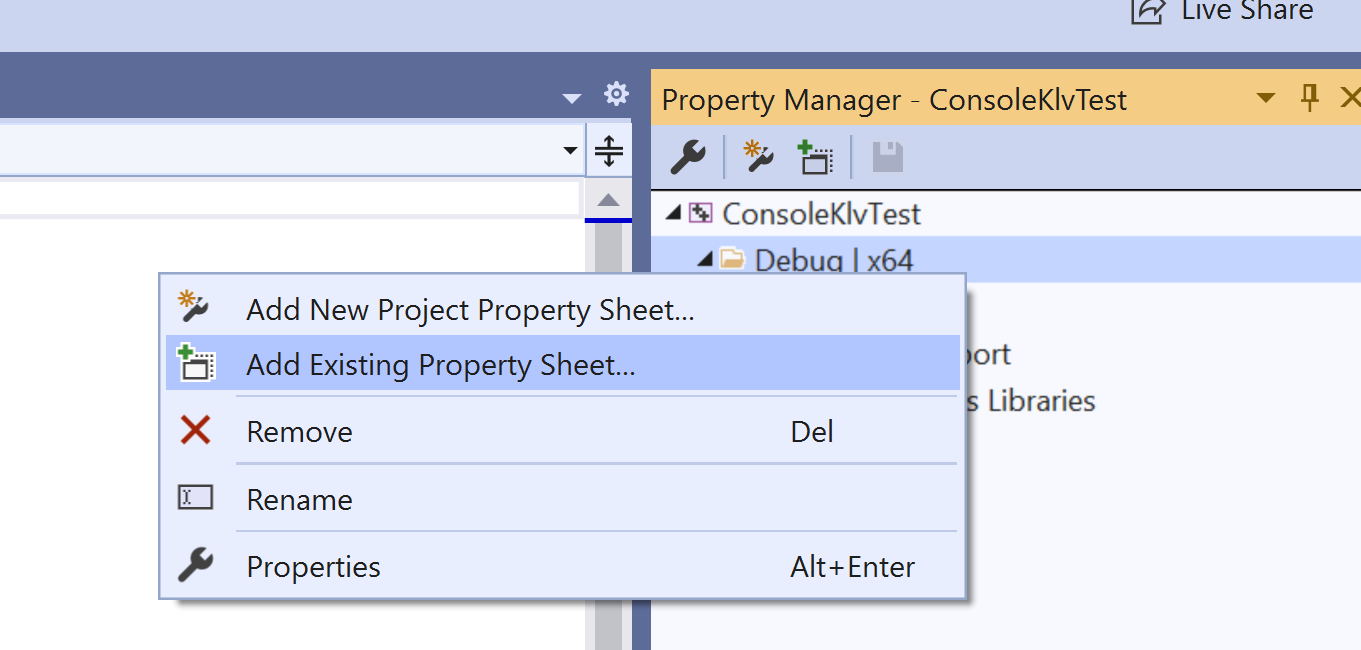
Task: Select the Add Existing Property Sheet toolbar icon
Action: 815,156
